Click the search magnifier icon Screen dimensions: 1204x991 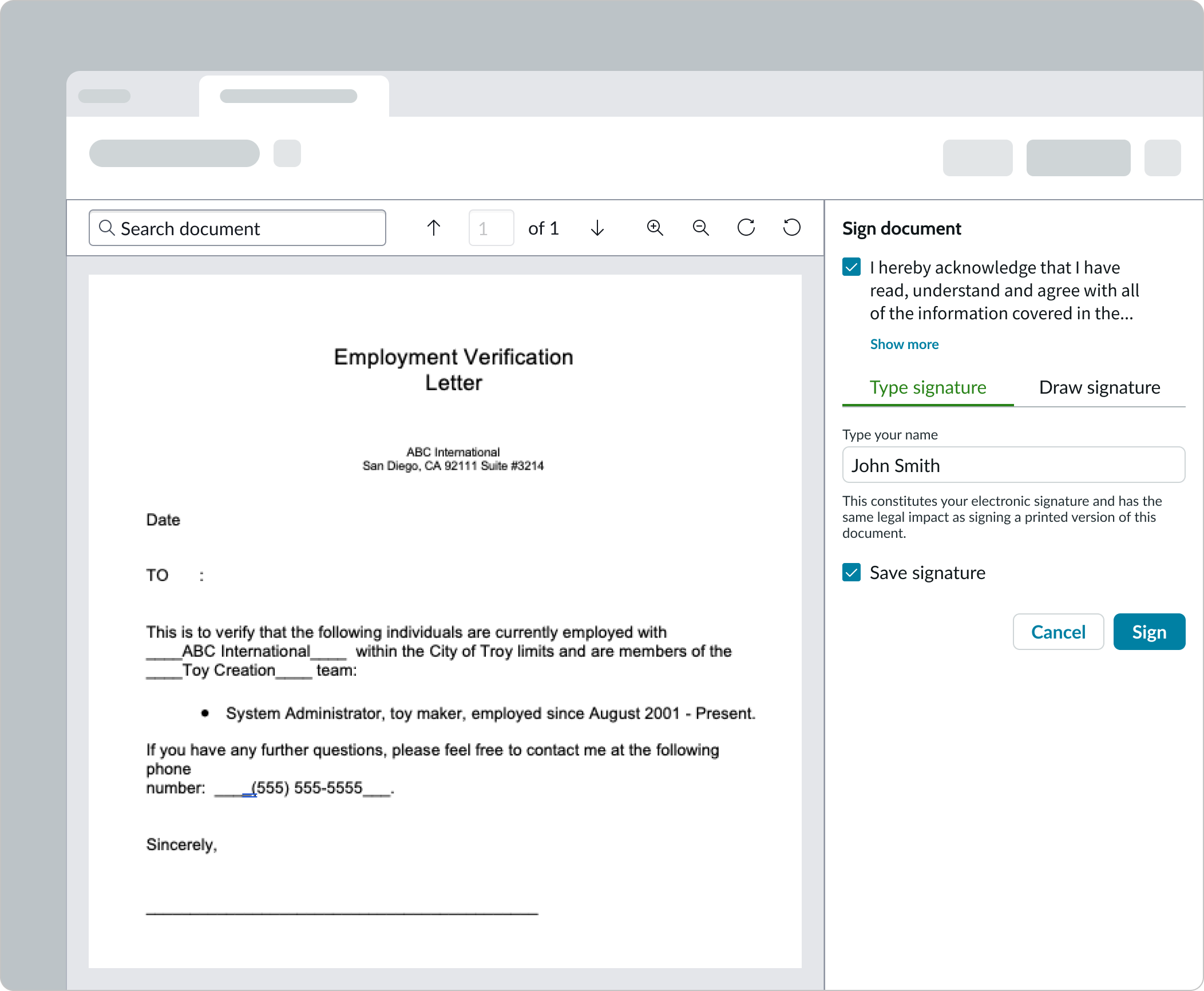[106, 228]
